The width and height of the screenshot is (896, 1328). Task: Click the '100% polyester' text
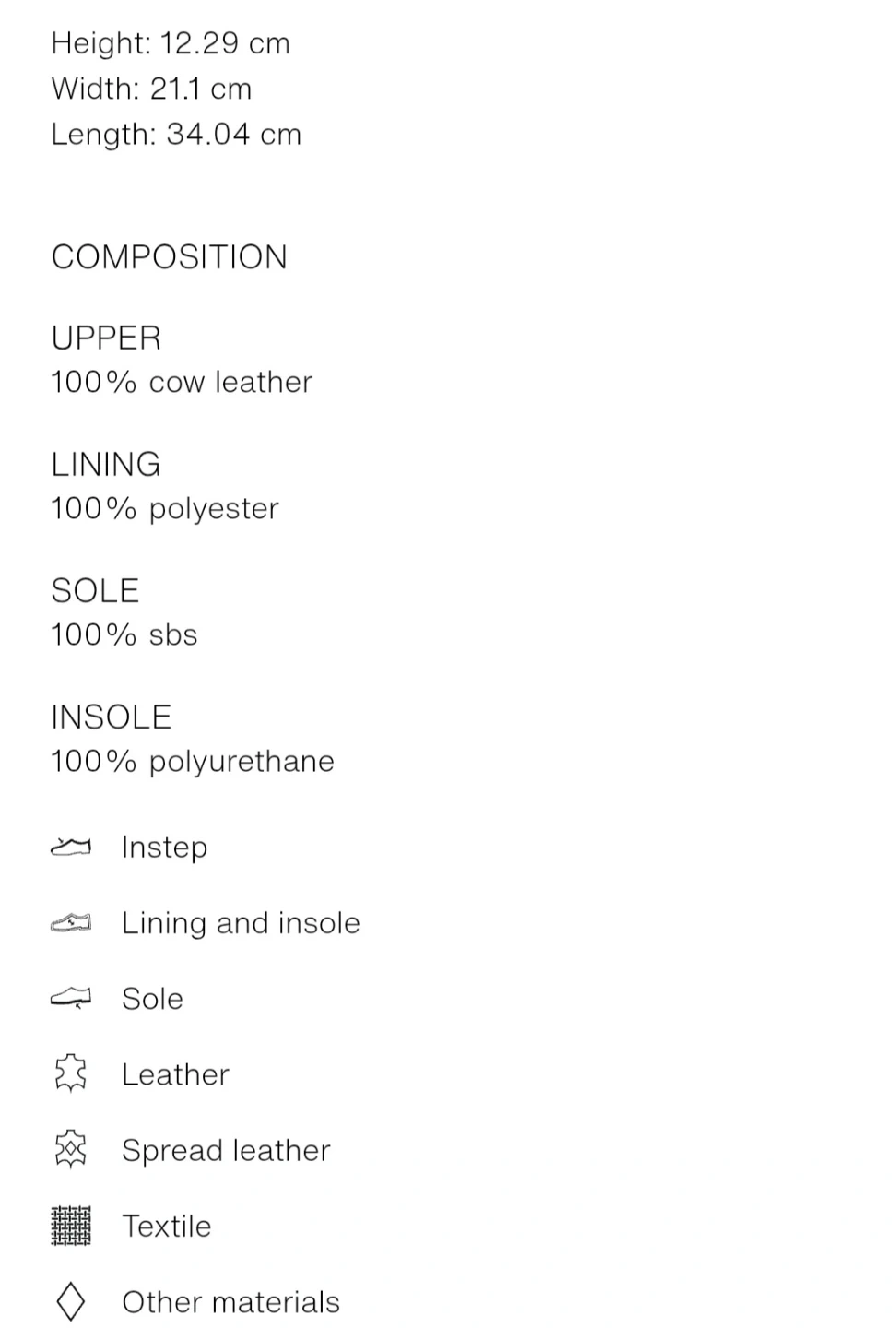(x=165, y=508)
